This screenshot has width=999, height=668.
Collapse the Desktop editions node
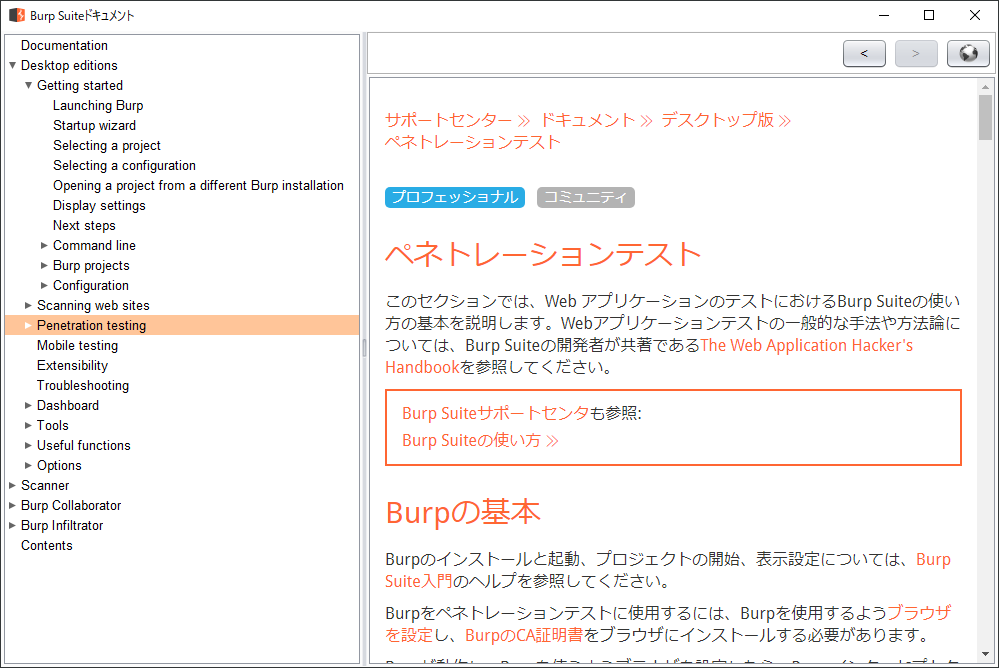click(x=12, y=65)
